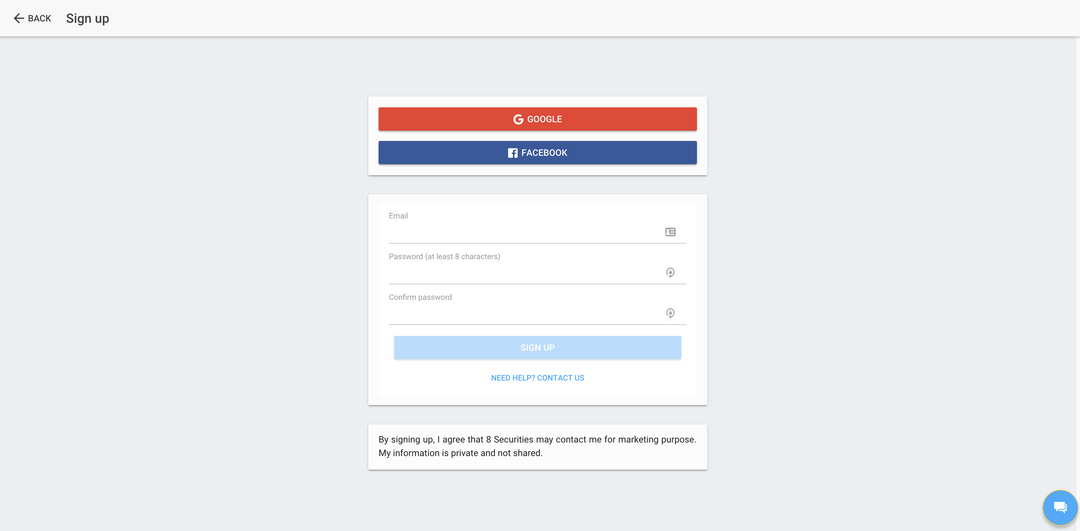Screen dimensions: 1080x531
Task: Click the contact card icon in Email field
Action: 670,232
